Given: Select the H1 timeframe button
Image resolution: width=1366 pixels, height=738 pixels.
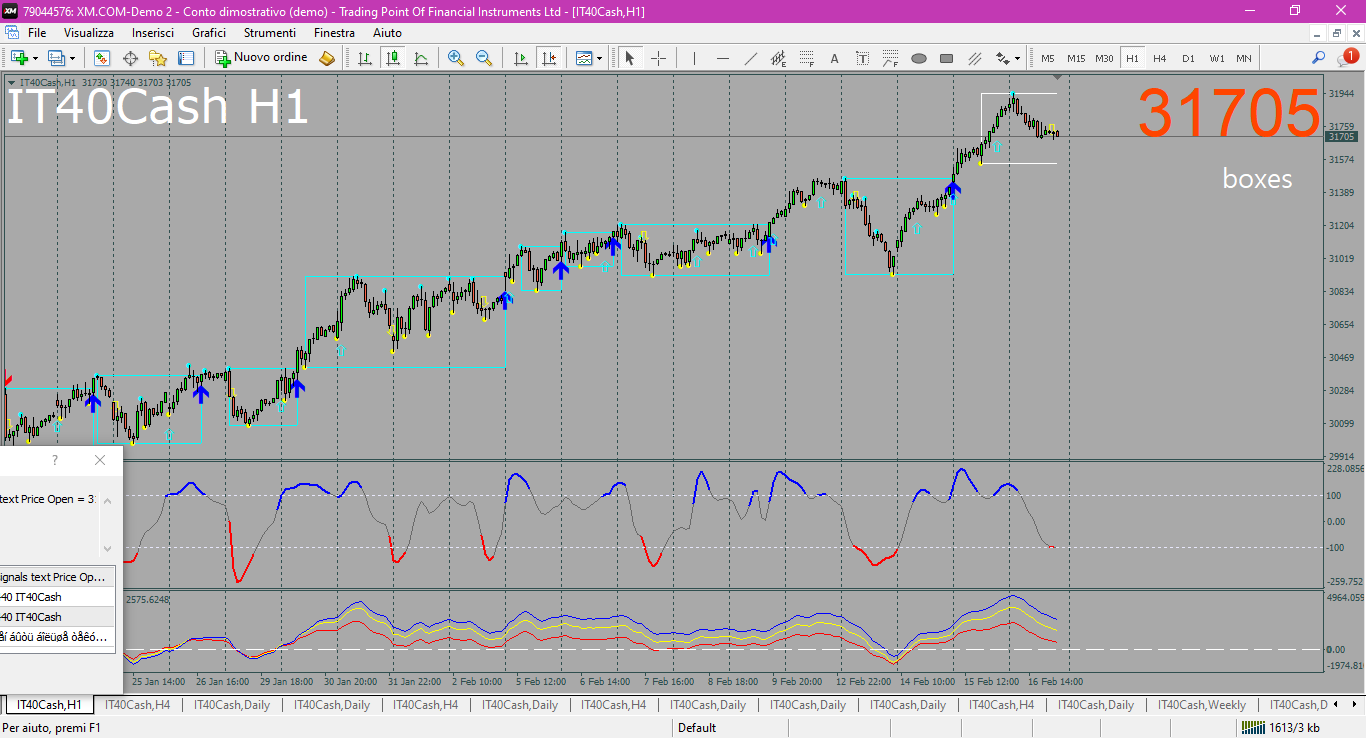Looking at the screenshot, I should [x=1132, y=58].
